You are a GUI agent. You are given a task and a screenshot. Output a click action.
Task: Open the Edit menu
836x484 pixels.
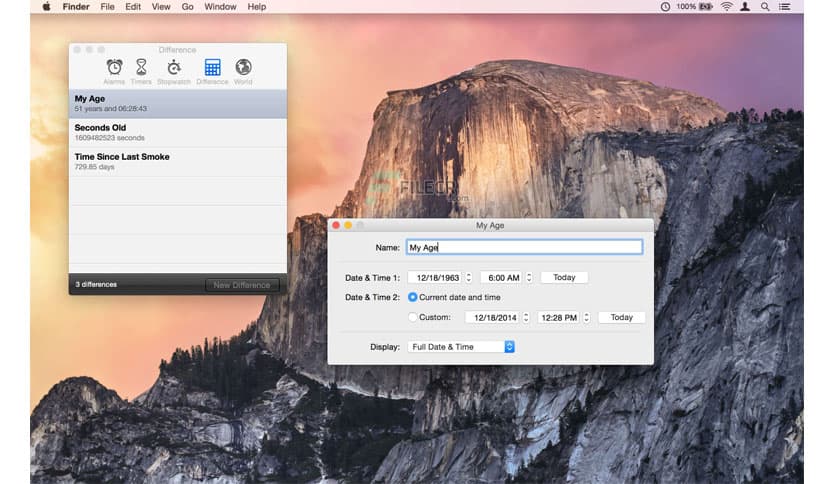[133, 7]
